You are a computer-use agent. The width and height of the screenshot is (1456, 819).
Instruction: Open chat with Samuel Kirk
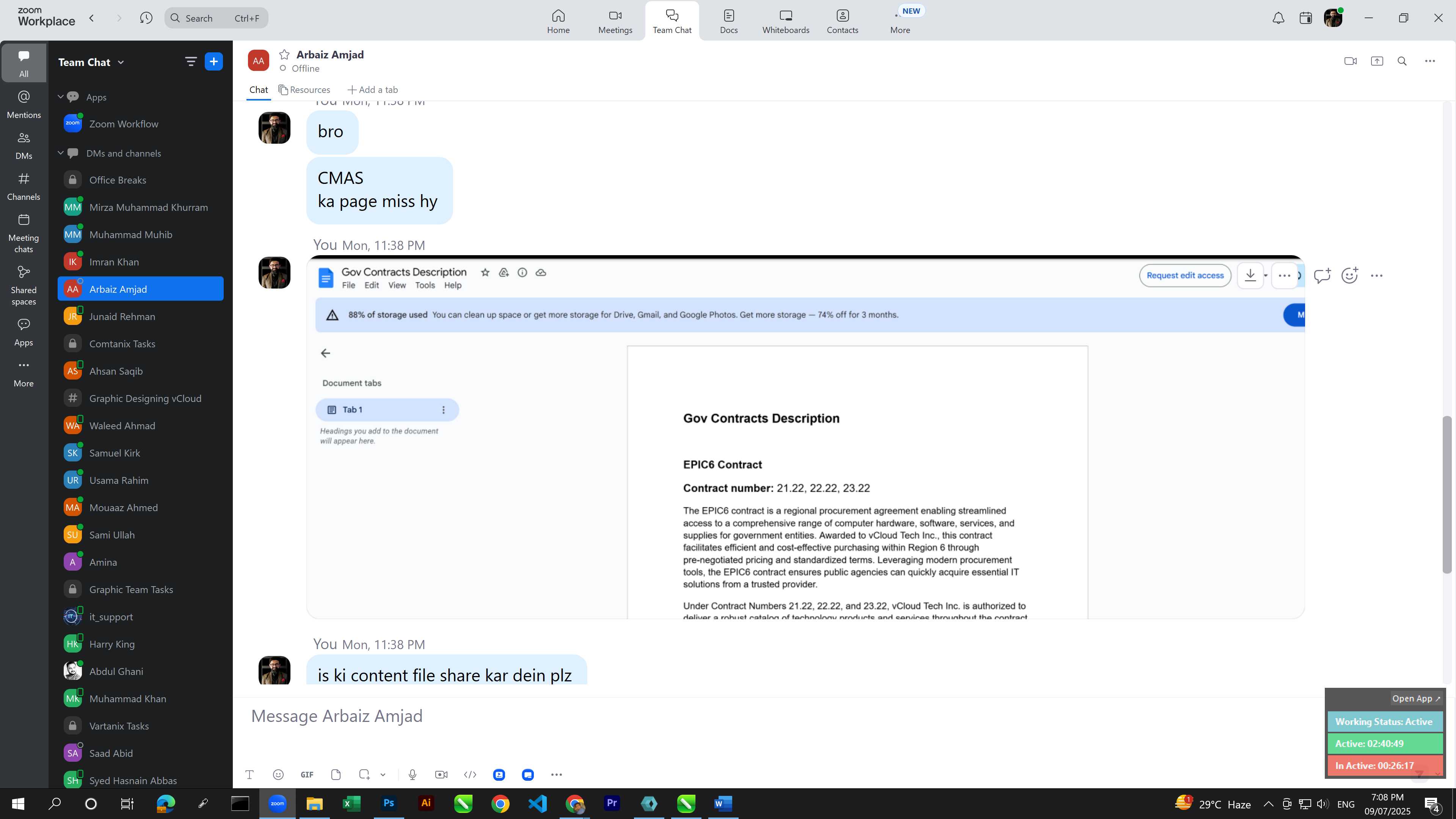[x=140, y=453]
